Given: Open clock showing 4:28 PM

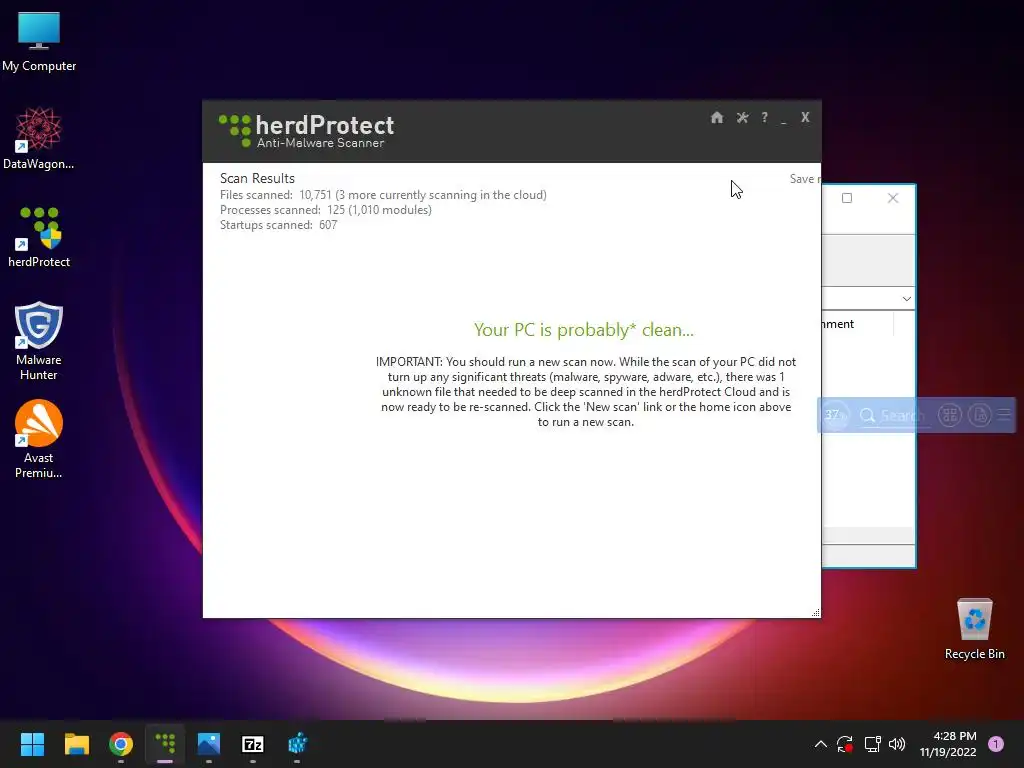Looking at the screenshot, I should (948, 744).
